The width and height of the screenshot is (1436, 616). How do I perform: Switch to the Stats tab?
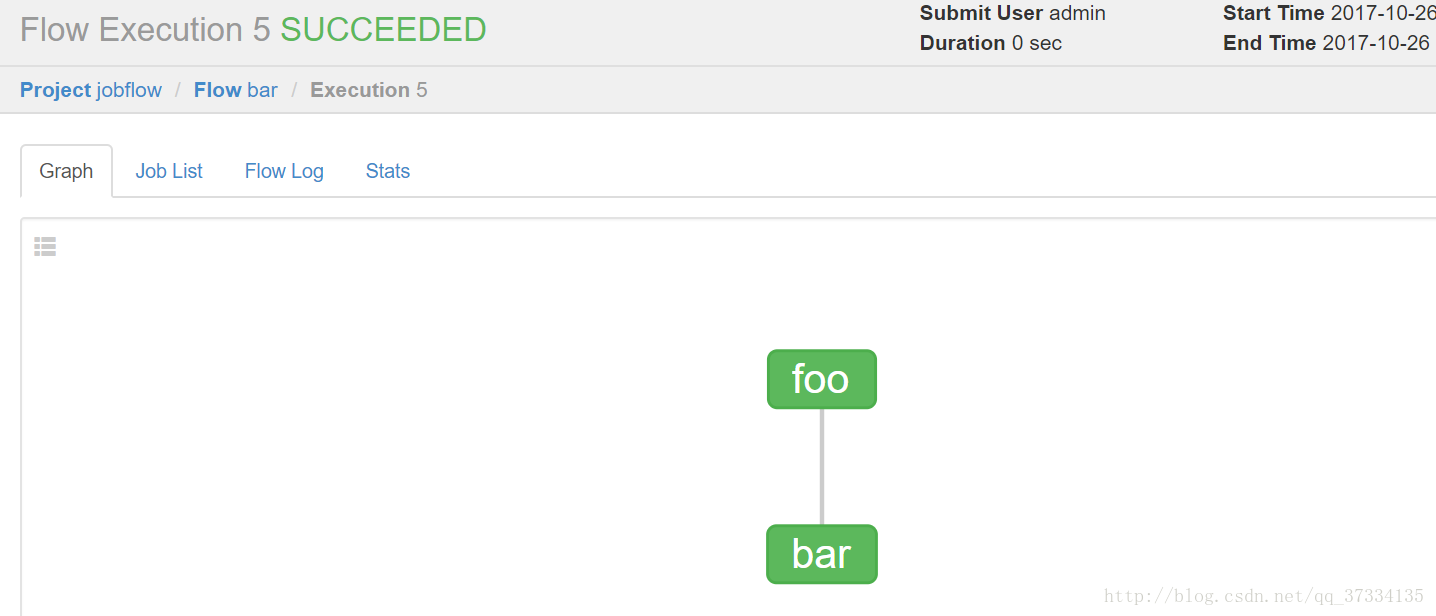388,171
